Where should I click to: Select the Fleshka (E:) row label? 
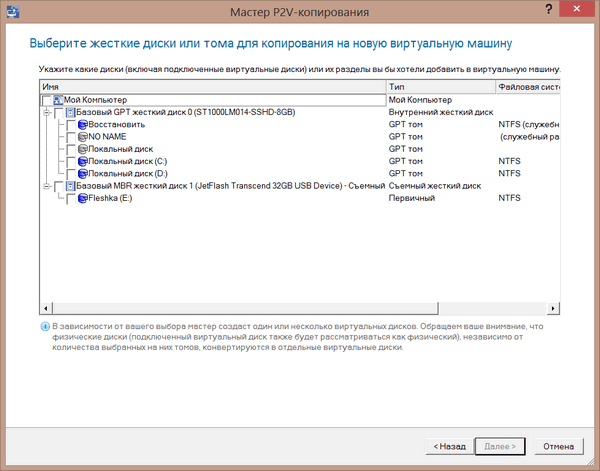(110, 198)
